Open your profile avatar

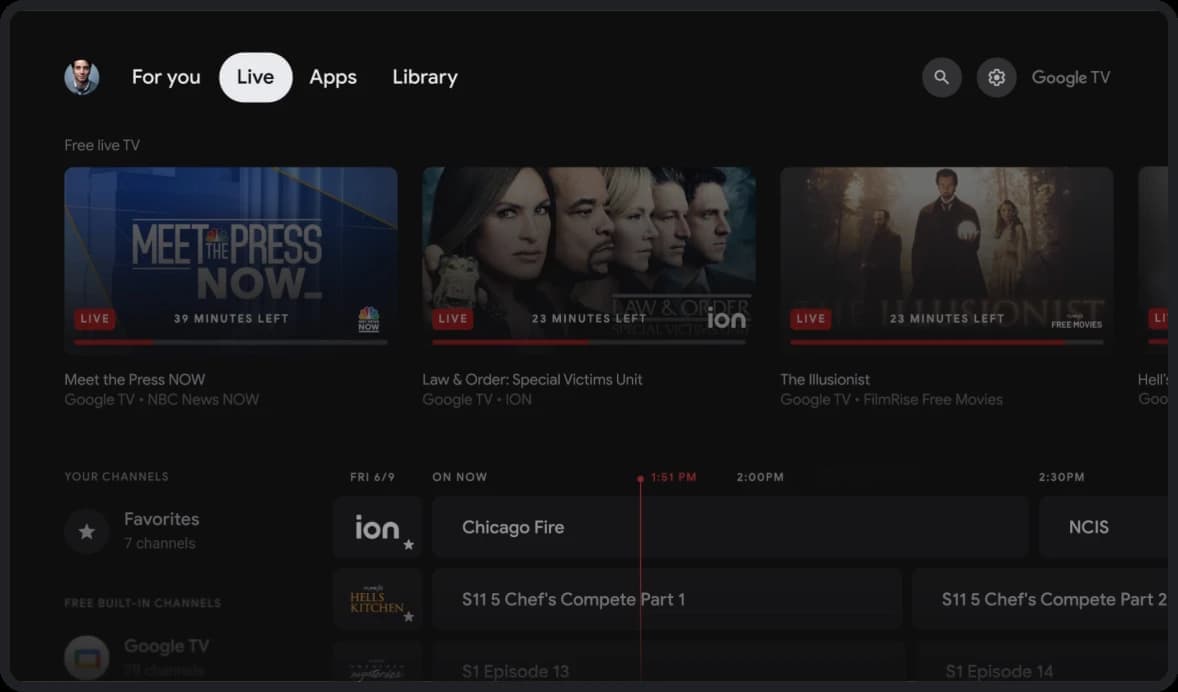[x=82, y=77]
